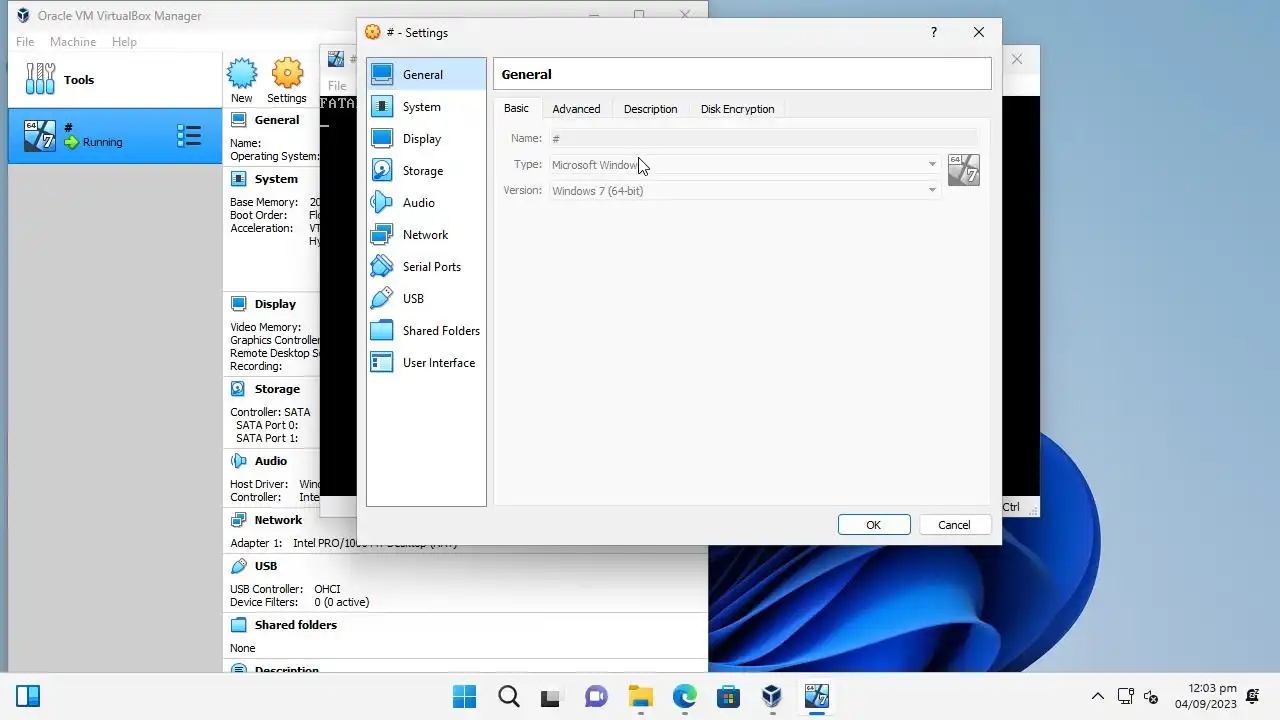
Task: Click the Windows 7 OS type icon
Action: pos(963,170)
